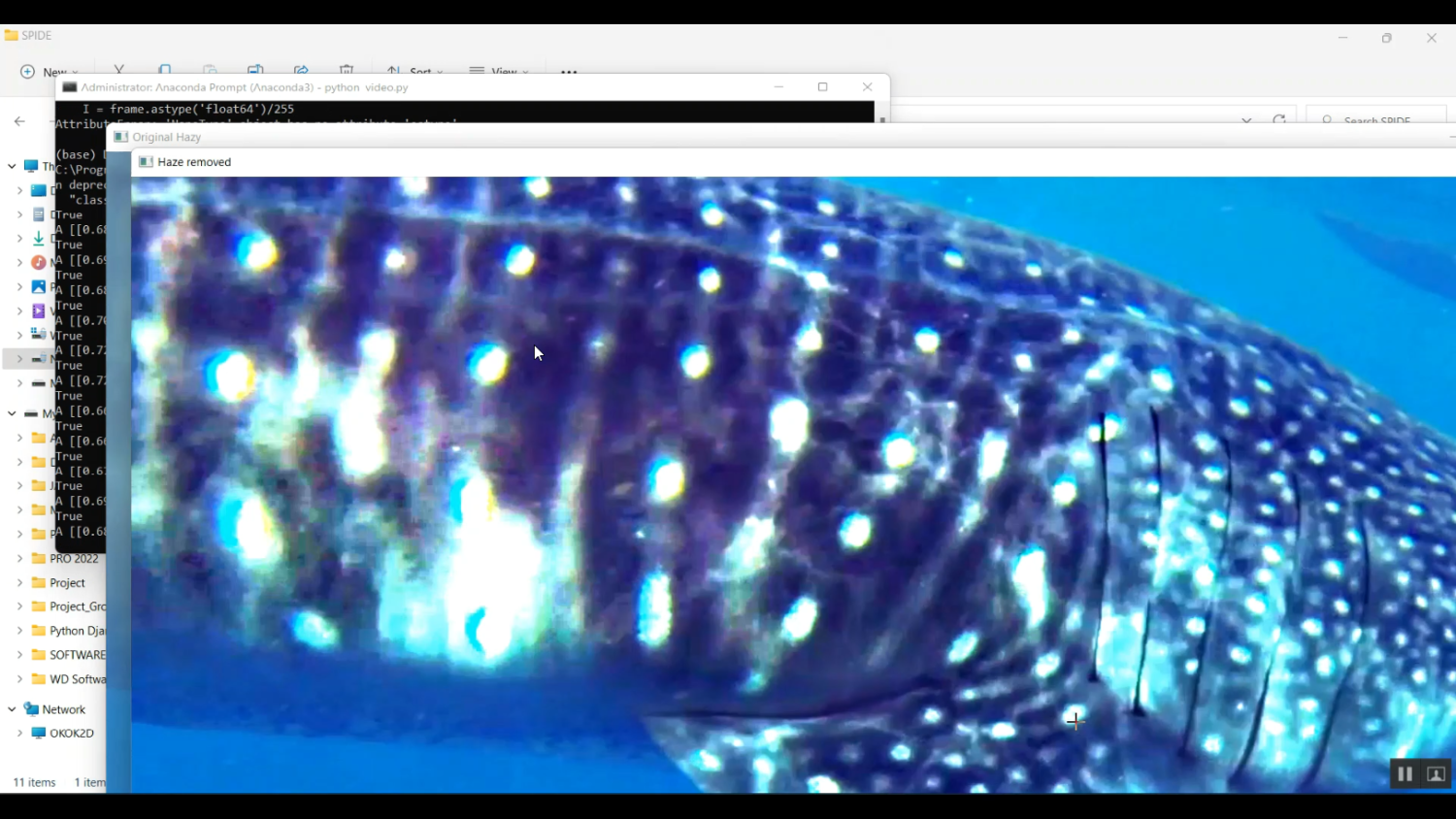The width and height of the screenshot is (1456, 819).
Task: Select the Pictures icon in navigation pane
Action: point(39,286)
